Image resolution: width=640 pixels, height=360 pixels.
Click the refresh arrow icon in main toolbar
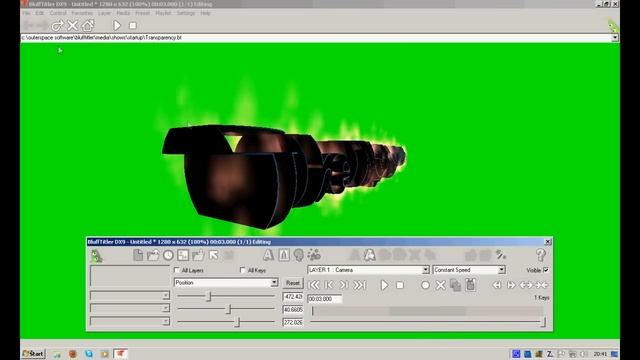(x=57, y=26)
